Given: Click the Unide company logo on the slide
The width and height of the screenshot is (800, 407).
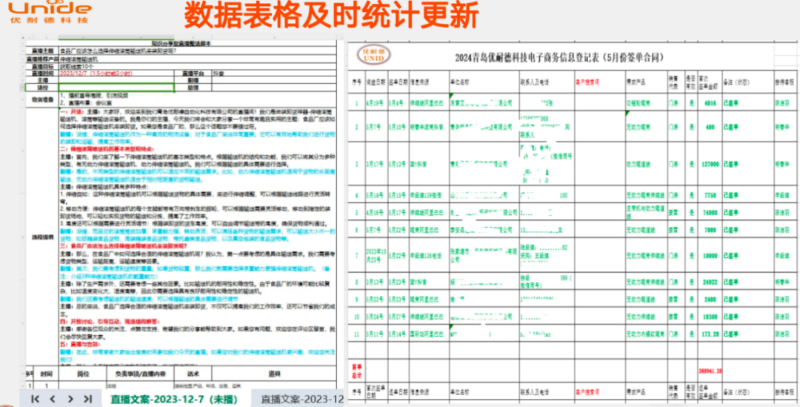Looking at the screenshot, I should (49, 12).
